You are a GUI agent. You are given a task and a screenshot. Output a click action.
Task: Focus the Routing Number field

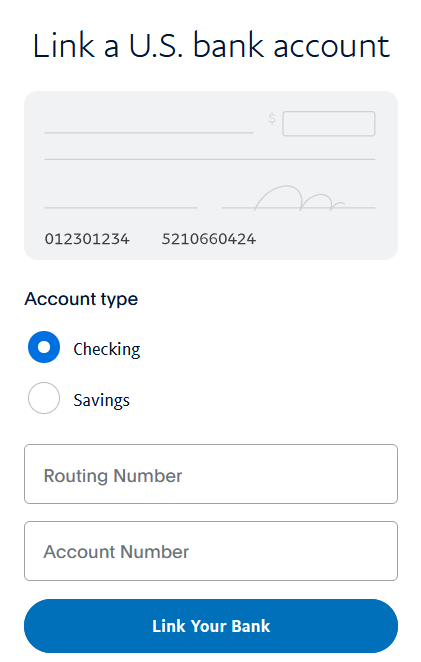pyautogui.click(x=211, y=474)
